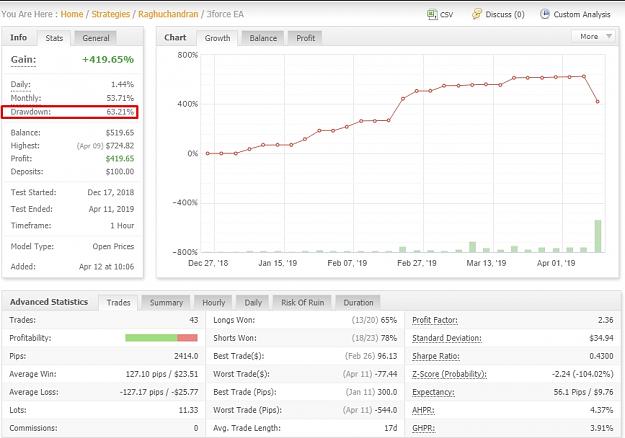This screenshot has height=438, width=625.
Task: Click the GHPR label
Action: coord(423,428)
